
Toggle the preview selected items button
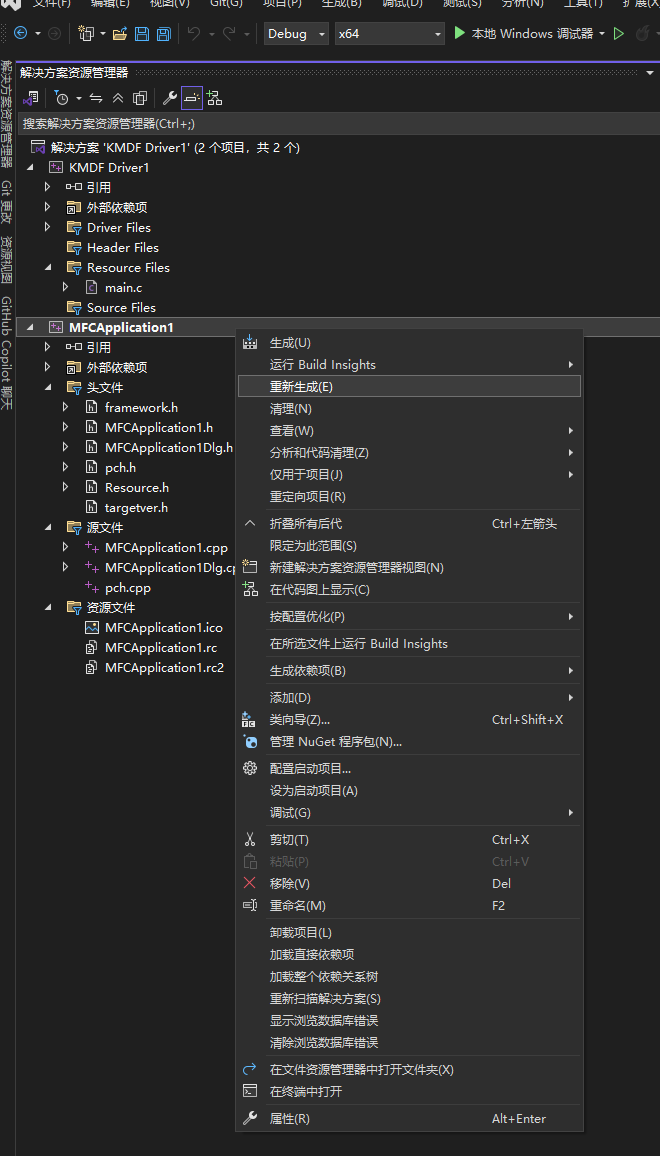click(x=192, y=98)
